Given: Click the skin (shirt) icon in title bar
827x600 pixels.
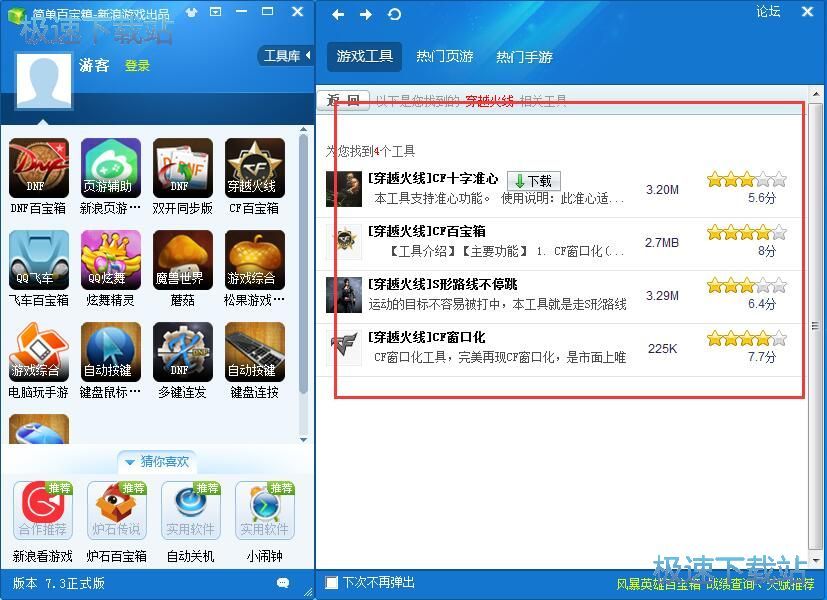Looking at the screenshot, I should (191, 12).
